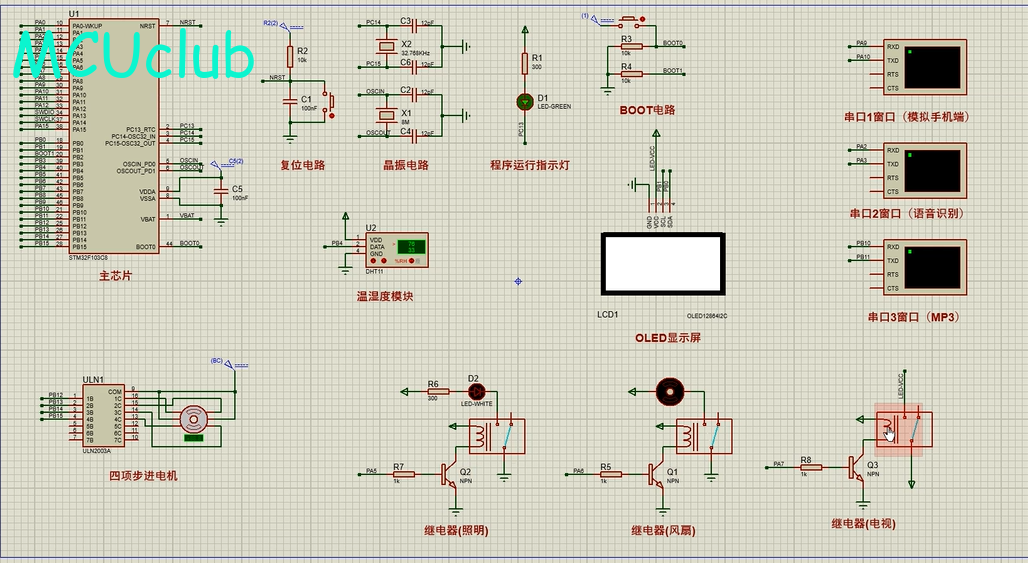Screen dimensions: 1028x563
Task: Select the 8M crystal X1
Action: [387, 115]
